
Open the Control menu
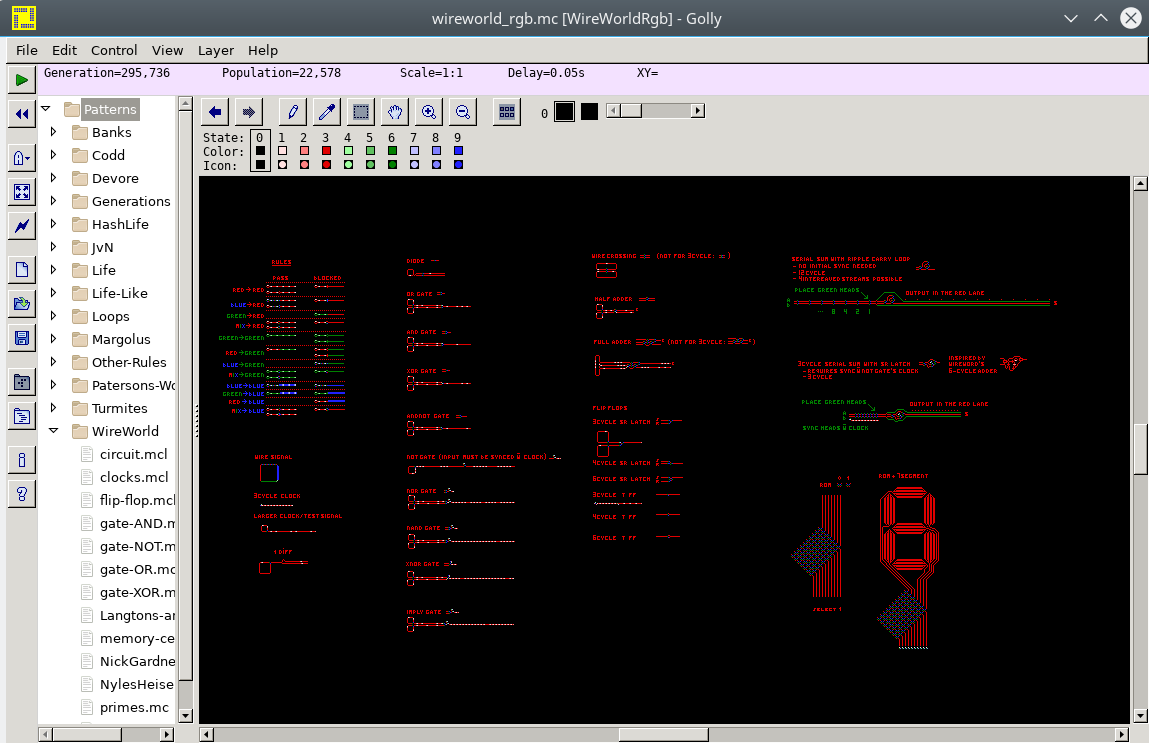[x=114, y=50]
